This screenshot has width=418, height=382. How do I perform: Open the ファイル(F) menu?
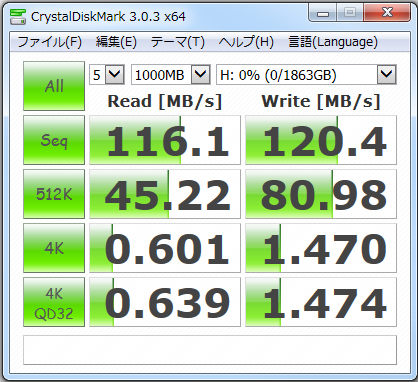coord(49,42)
